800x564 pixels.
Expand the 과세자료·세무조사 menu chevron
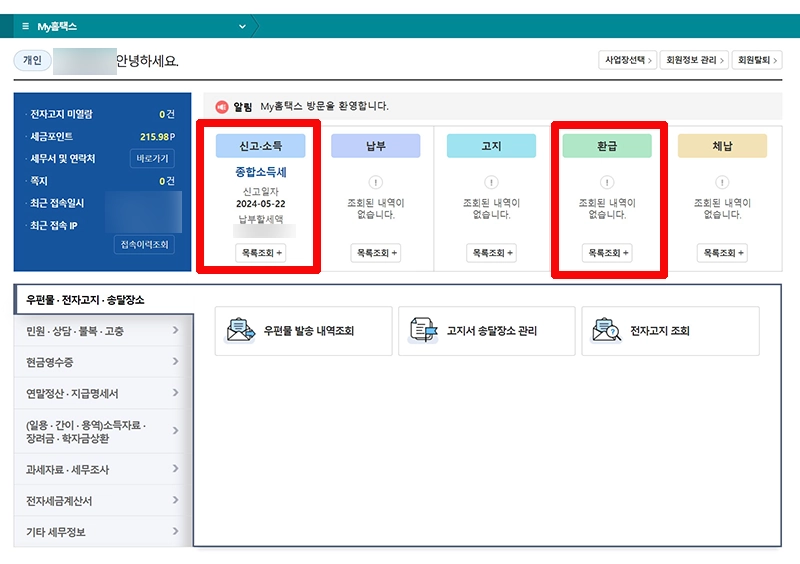pyautogui.click(x=176, y=469)
